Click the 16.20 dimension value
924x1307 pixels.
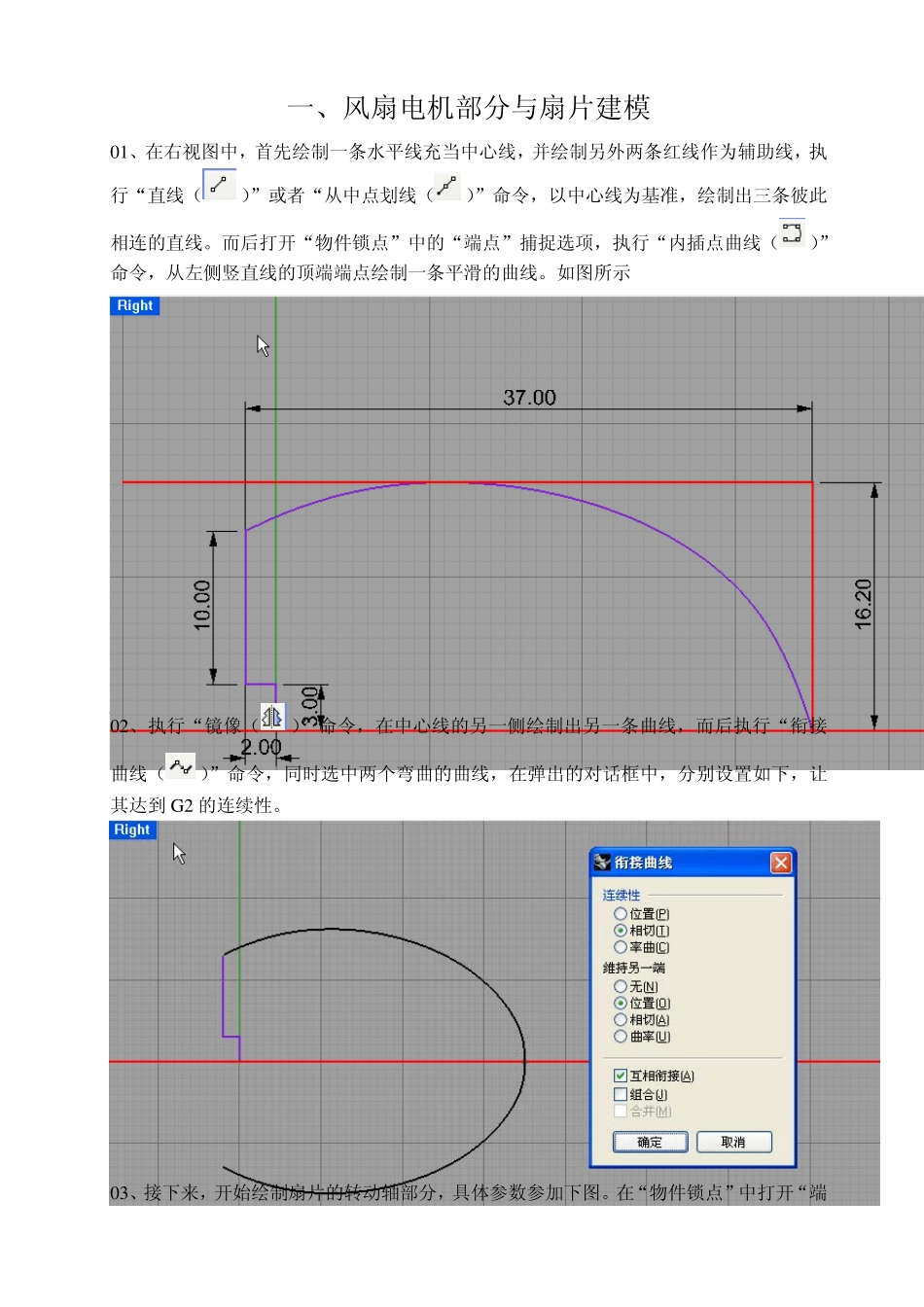(863, 604)
